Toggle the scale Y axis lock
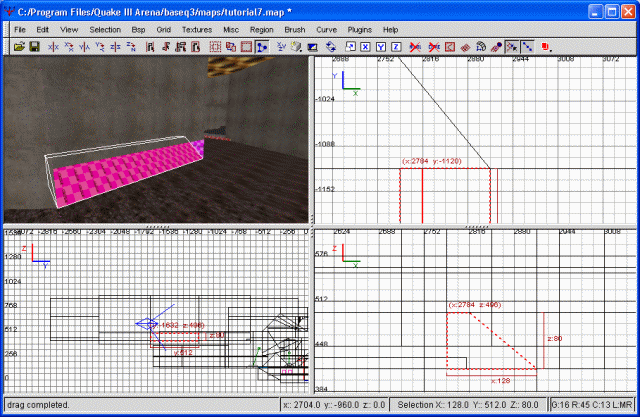640x417 pixels. click(381, 47)
